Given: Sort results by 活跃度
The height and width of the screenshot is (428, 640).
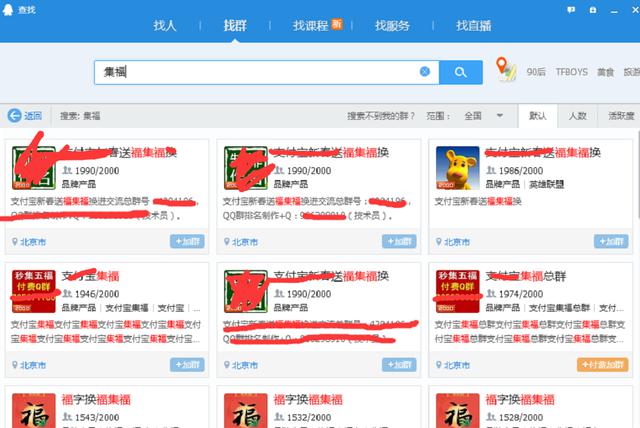Looking at the screenshot, I should 621,116.
